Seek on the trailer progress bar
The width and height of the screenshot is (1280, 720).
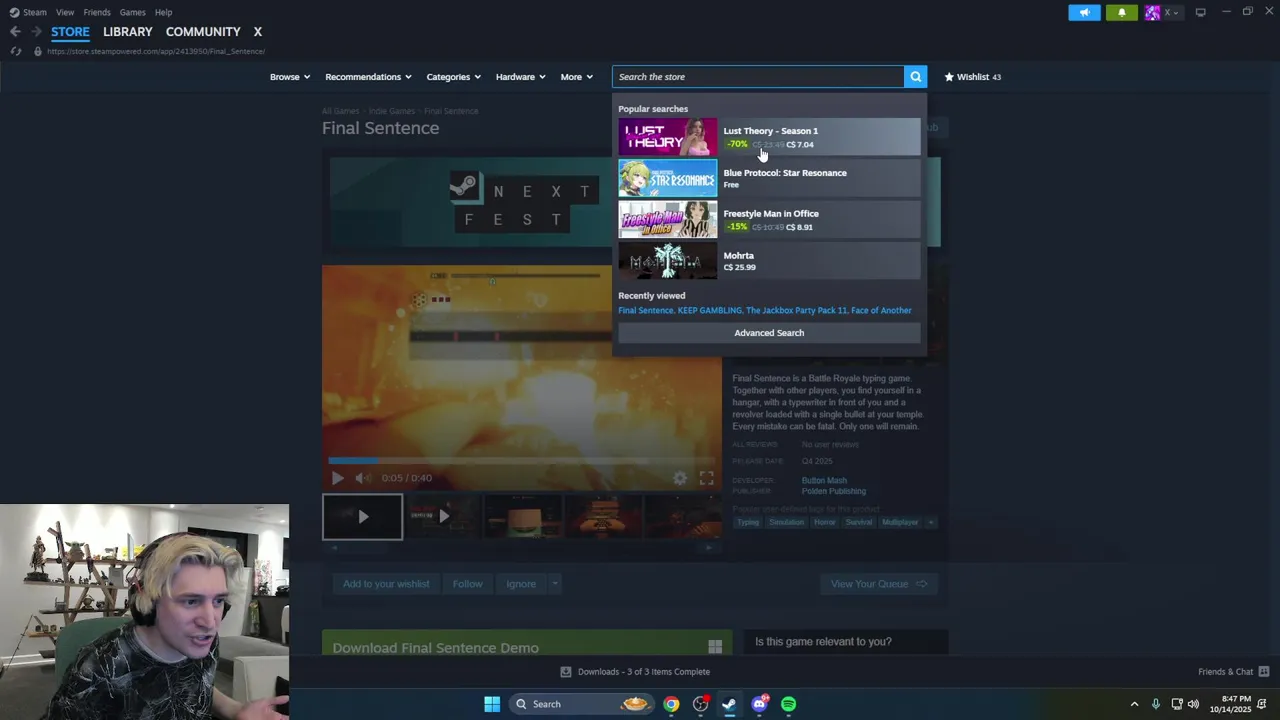(521, 461)
